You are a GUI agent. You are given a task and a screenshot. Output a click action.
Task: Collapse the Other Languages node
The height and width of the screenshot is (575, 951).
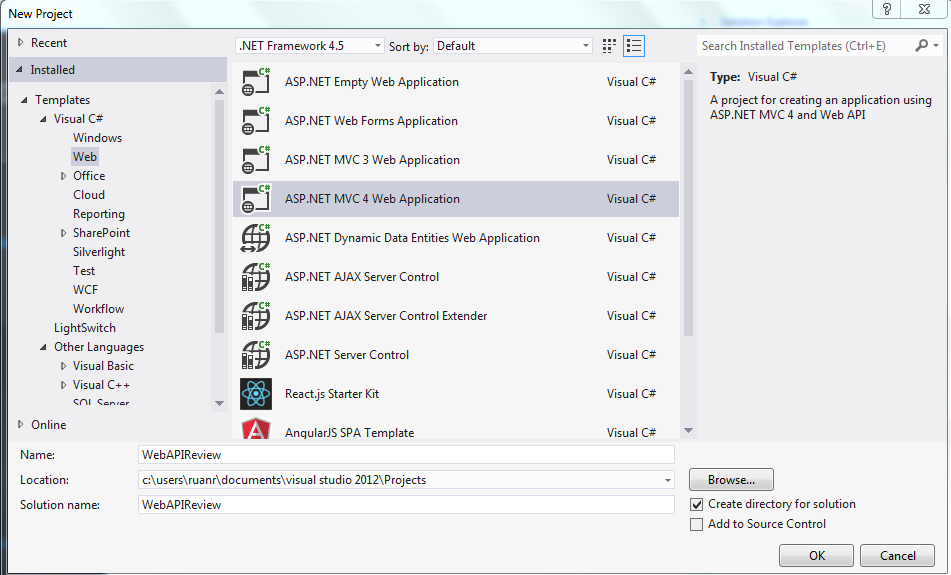(x=43, y=347)
